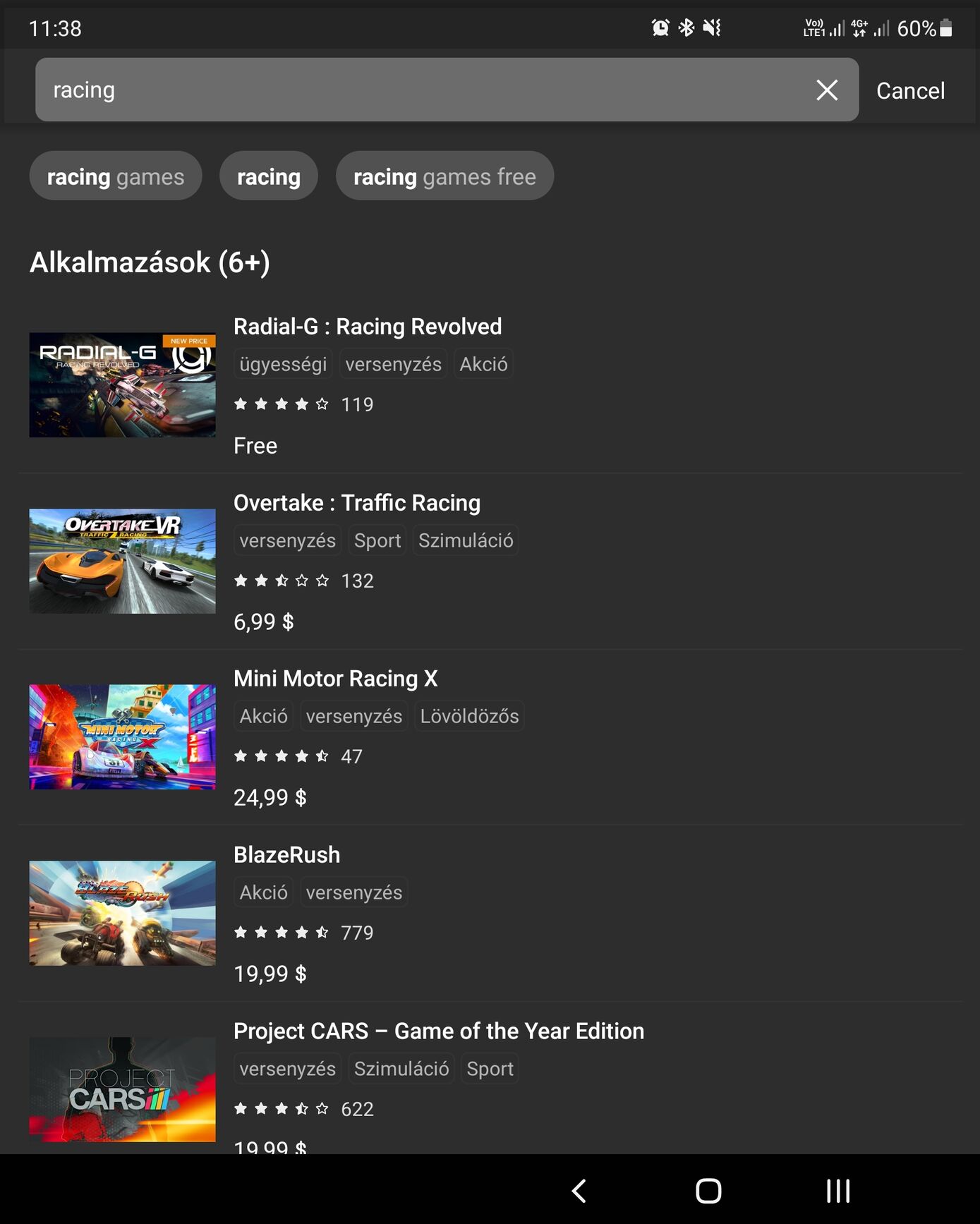Choose the 'racing games' suggestion chip
The width and height of the screenshot is (980, 1224).
tap(116, 176)
